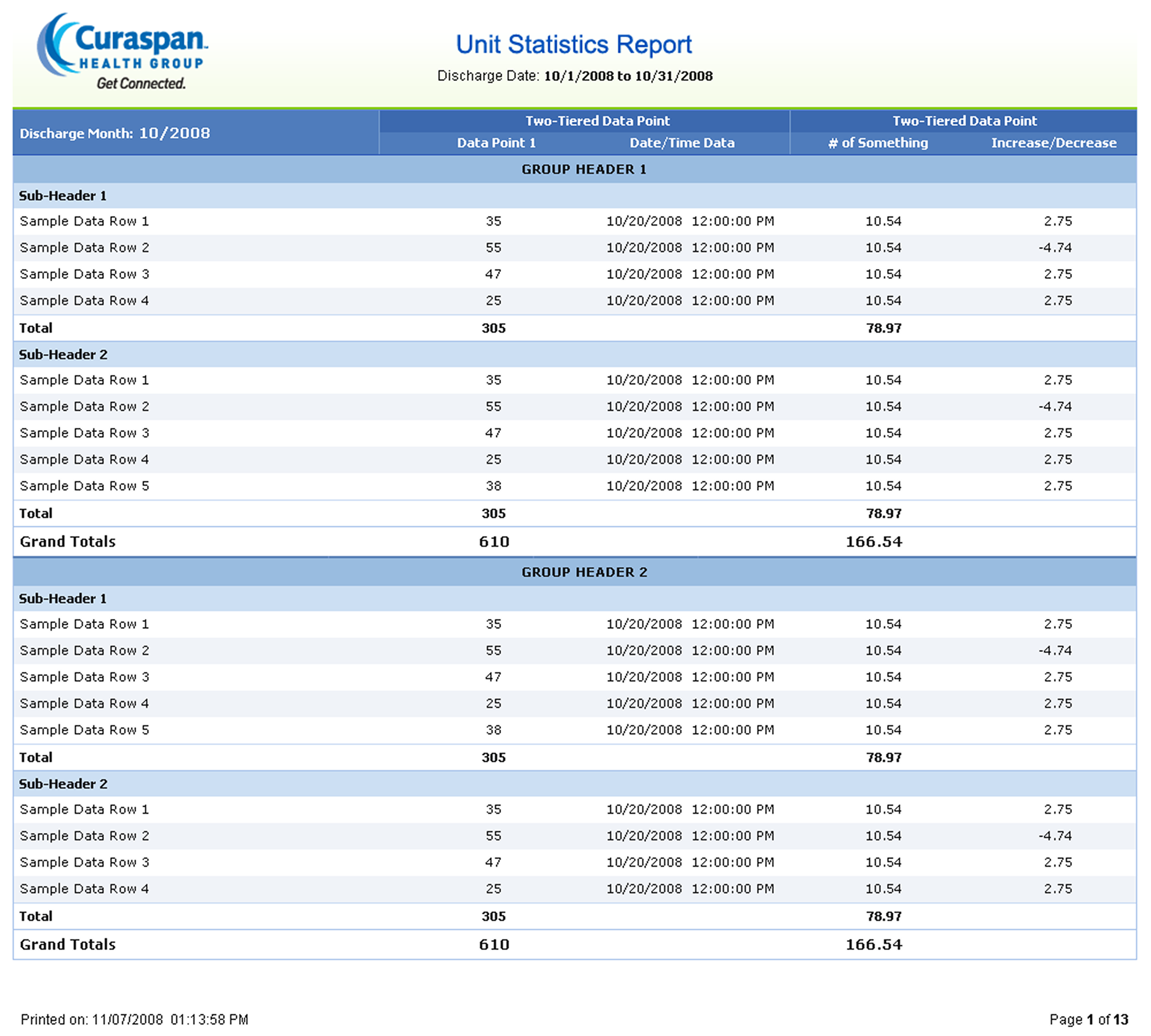Image resolution: width=1151 pixels, height=1036 pixels.
Task: Click the Grand Totals value 166.54
Action: 873,541
